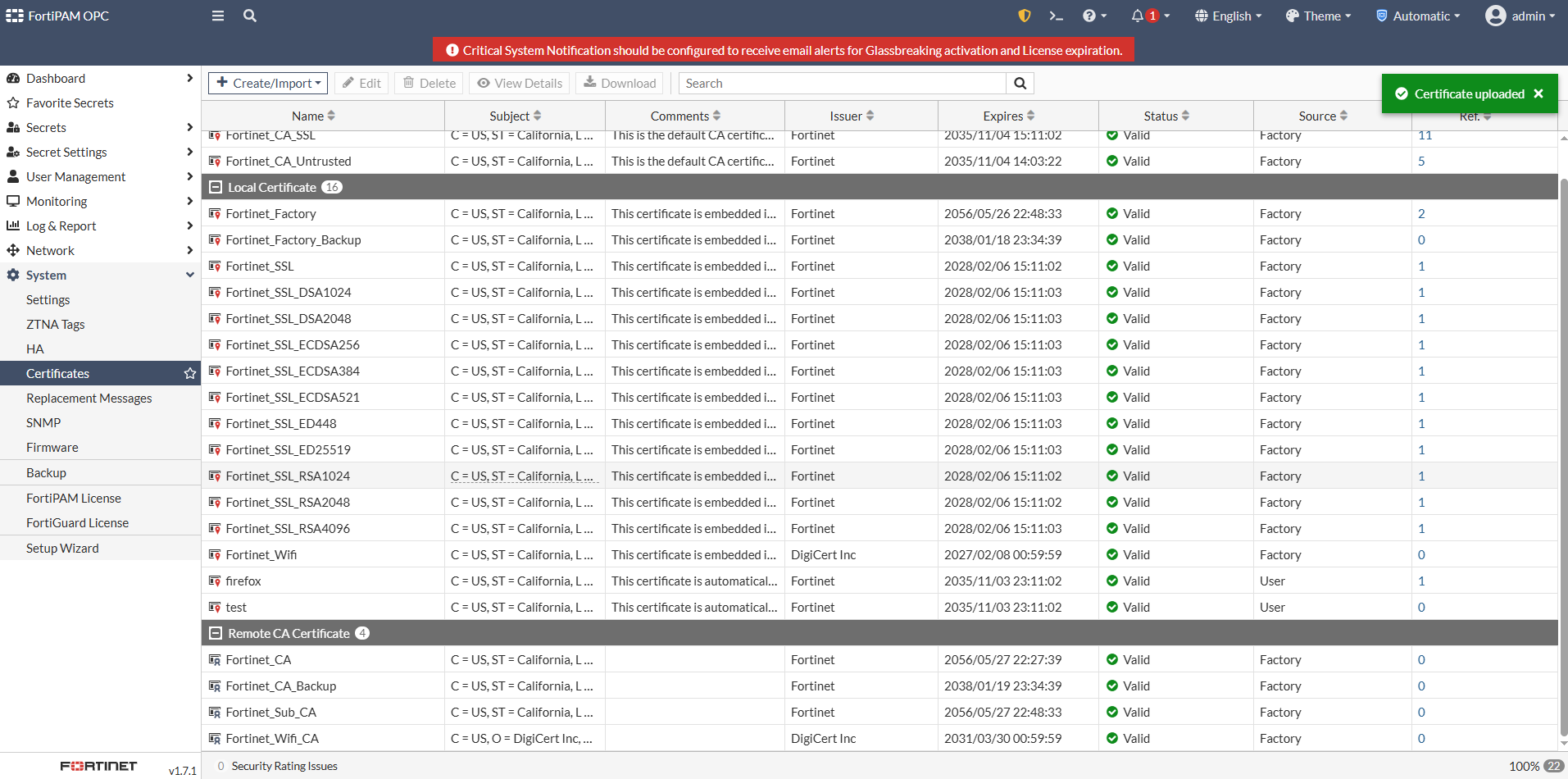
Task: Toggle favorite star on Certificates
Action: (190, 373)
